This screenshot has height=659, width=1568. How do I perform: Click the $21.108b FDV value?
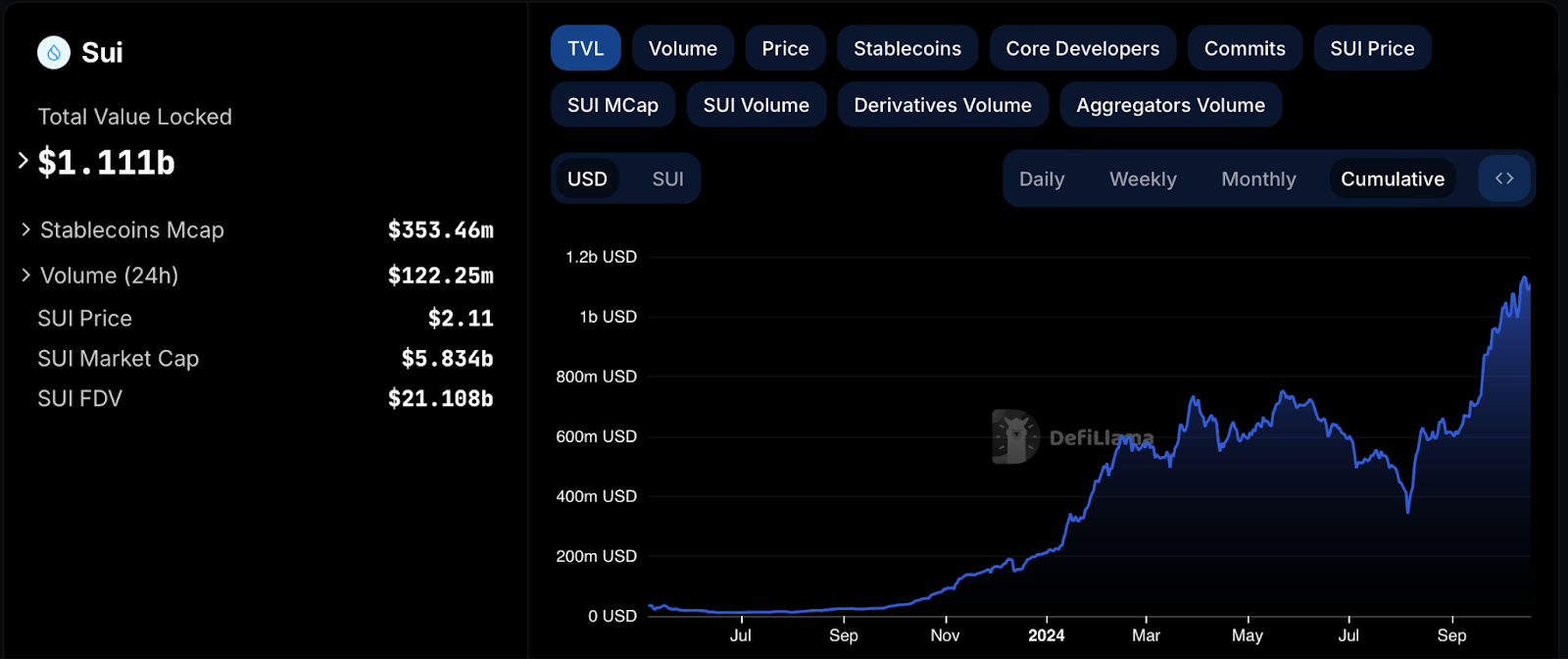point(441,398)
